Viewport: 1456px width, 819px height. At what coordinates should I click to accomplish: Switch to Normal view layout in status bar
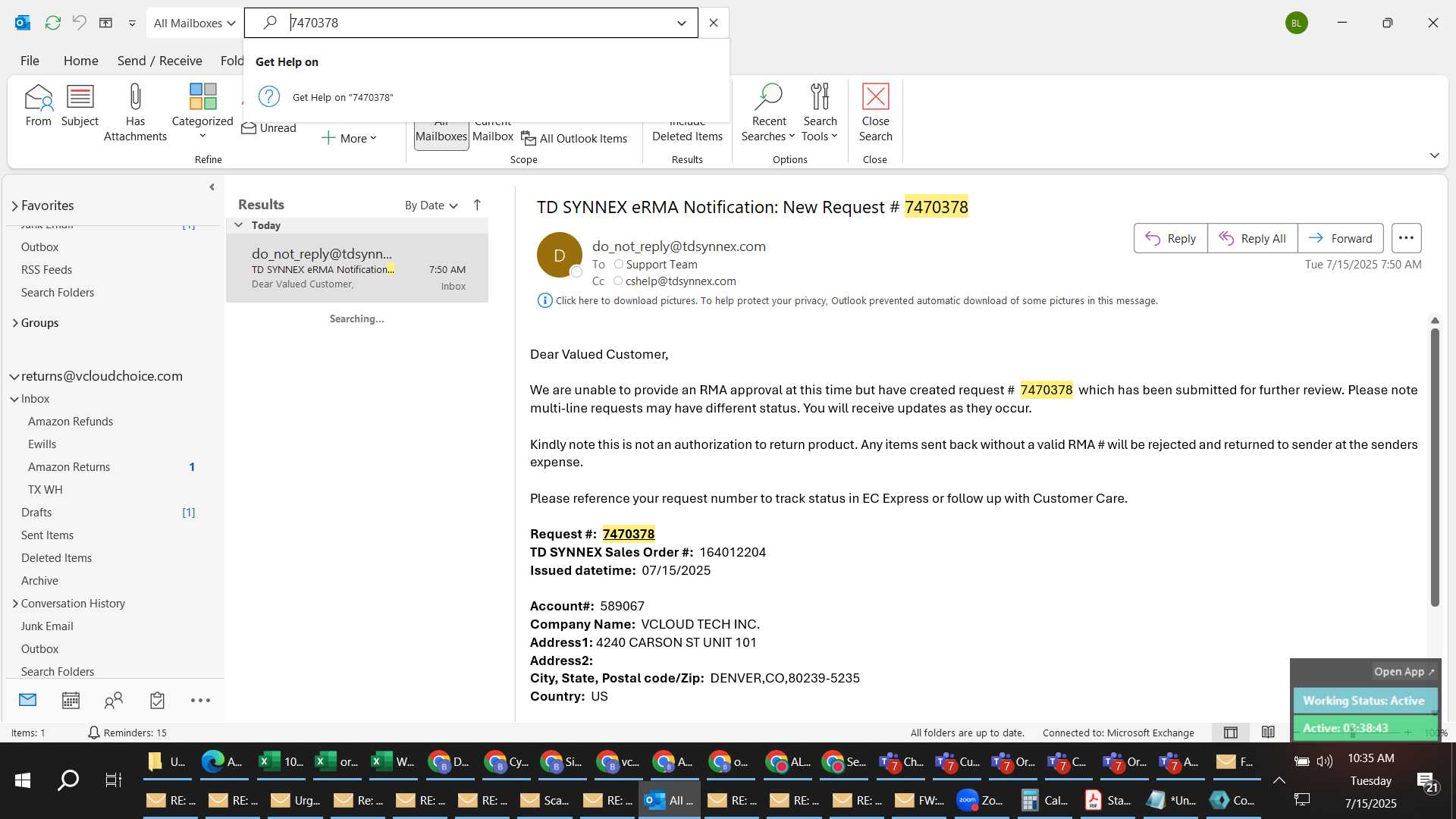tap(1231, 733)
